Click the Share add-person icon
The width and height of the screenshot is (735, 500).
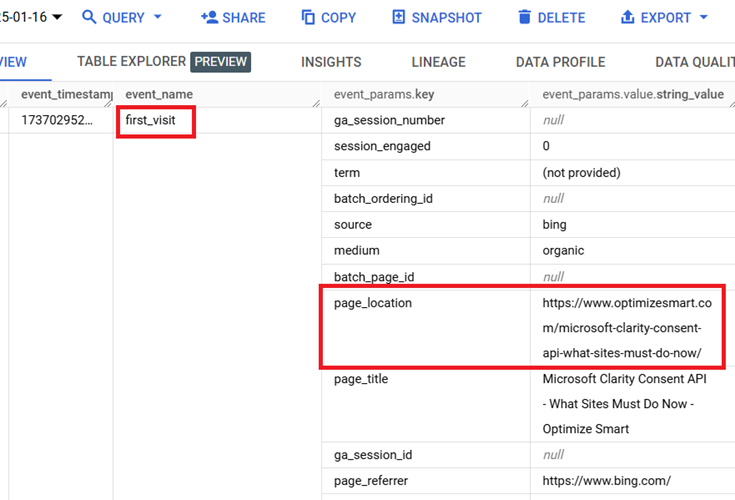pyautogui.click(x=209, y=18)
